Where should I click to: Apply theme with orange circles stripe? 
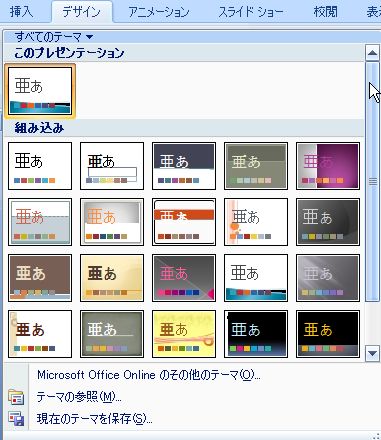(256, 222)
